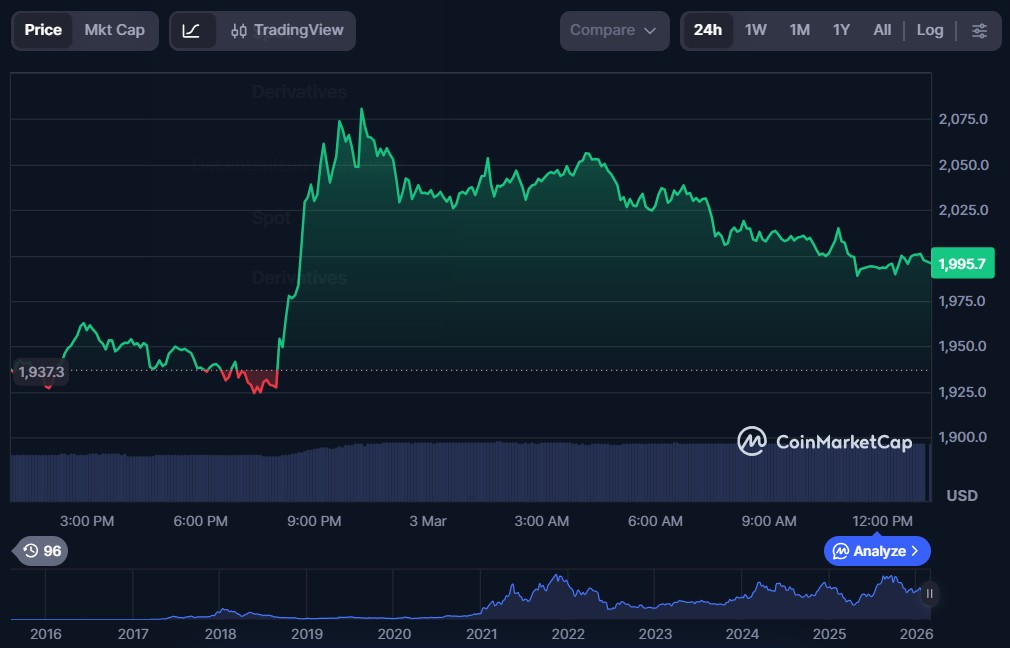The height and width of the screenshot is (648, 1010).
Task: Switch to line chart view icon
Action: [x=192, y=31]
